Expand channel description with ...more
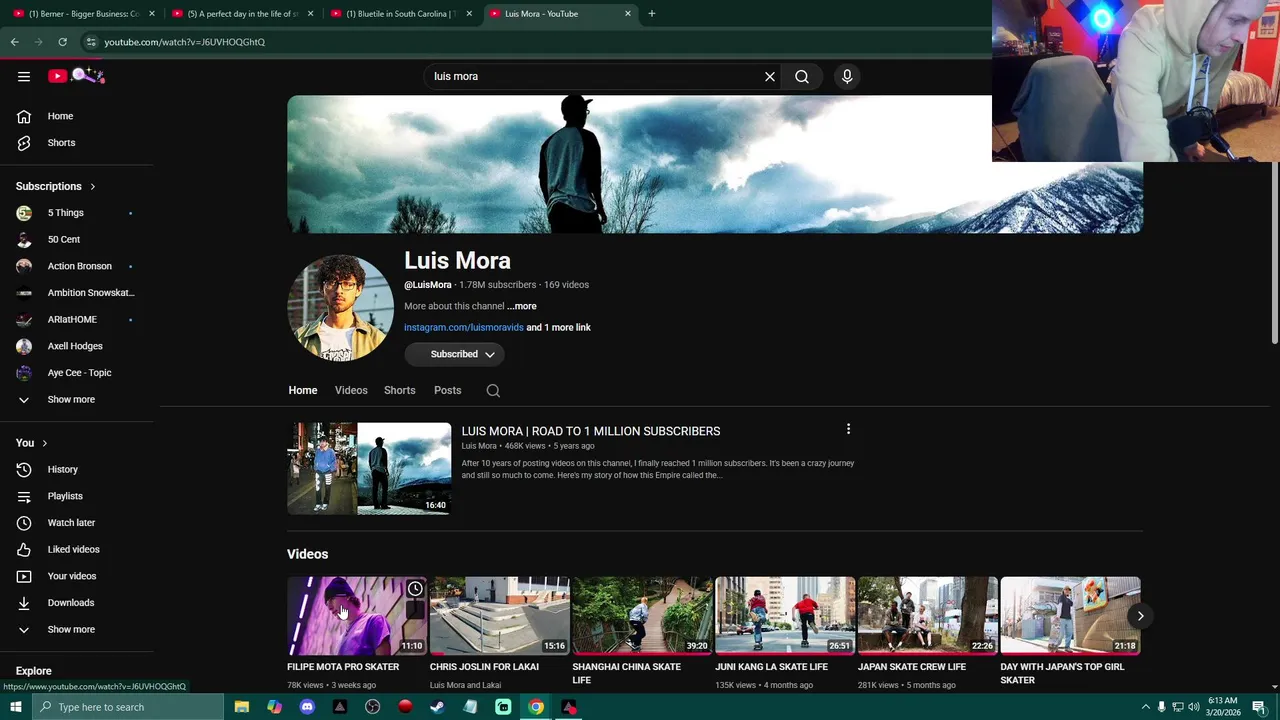The width and height of the screenshot is (1280, 720). 521,306
